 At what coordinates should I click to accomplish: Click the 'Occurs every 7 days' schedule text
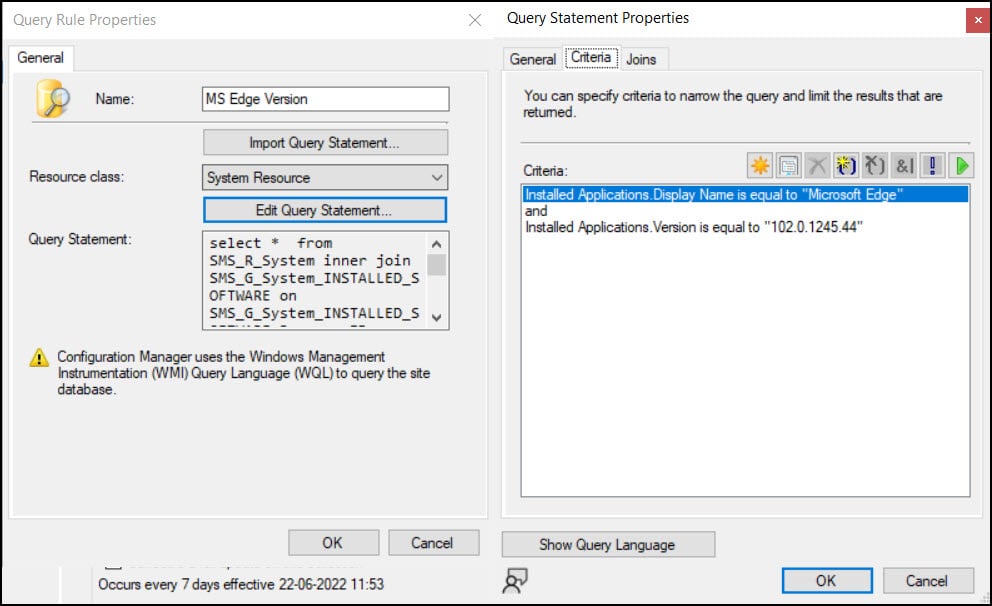(x=240, y=584)
